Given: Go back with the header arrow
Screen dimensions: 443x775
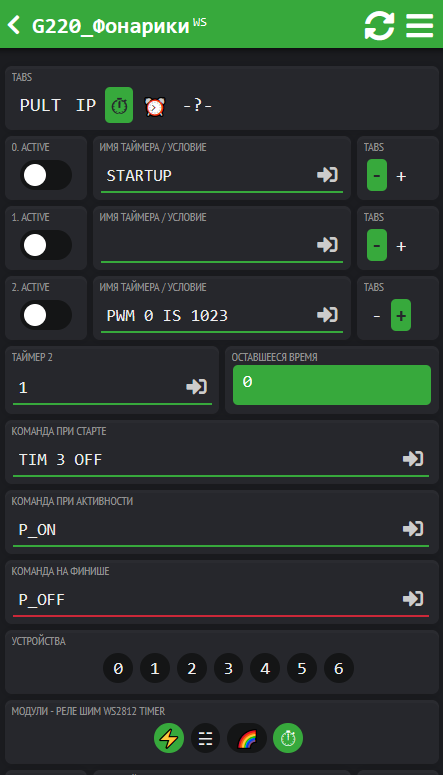Looking at the screenshot, I should (x=14, y=25).
